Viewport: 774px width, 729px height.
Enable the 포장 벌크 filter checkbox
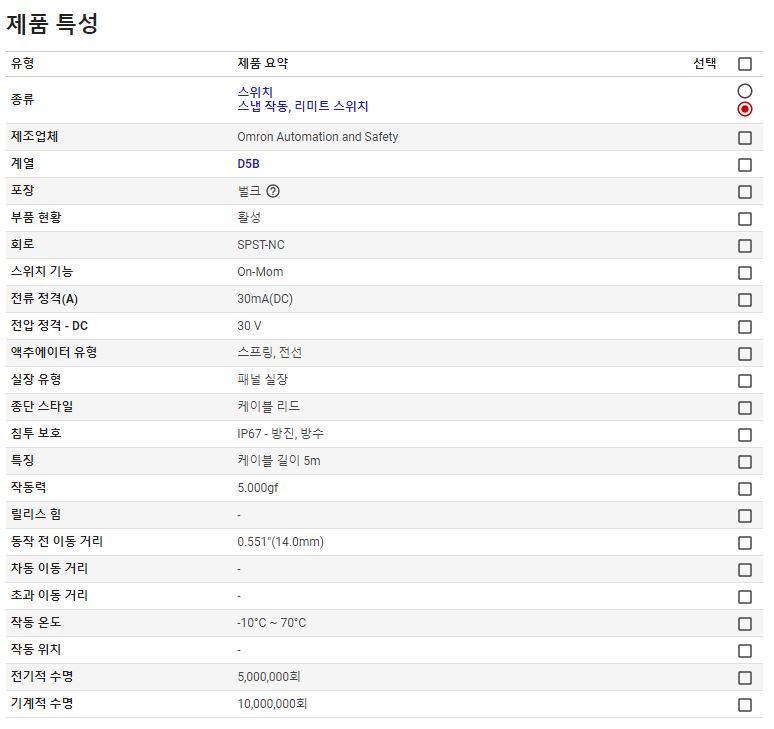[744, 192]
